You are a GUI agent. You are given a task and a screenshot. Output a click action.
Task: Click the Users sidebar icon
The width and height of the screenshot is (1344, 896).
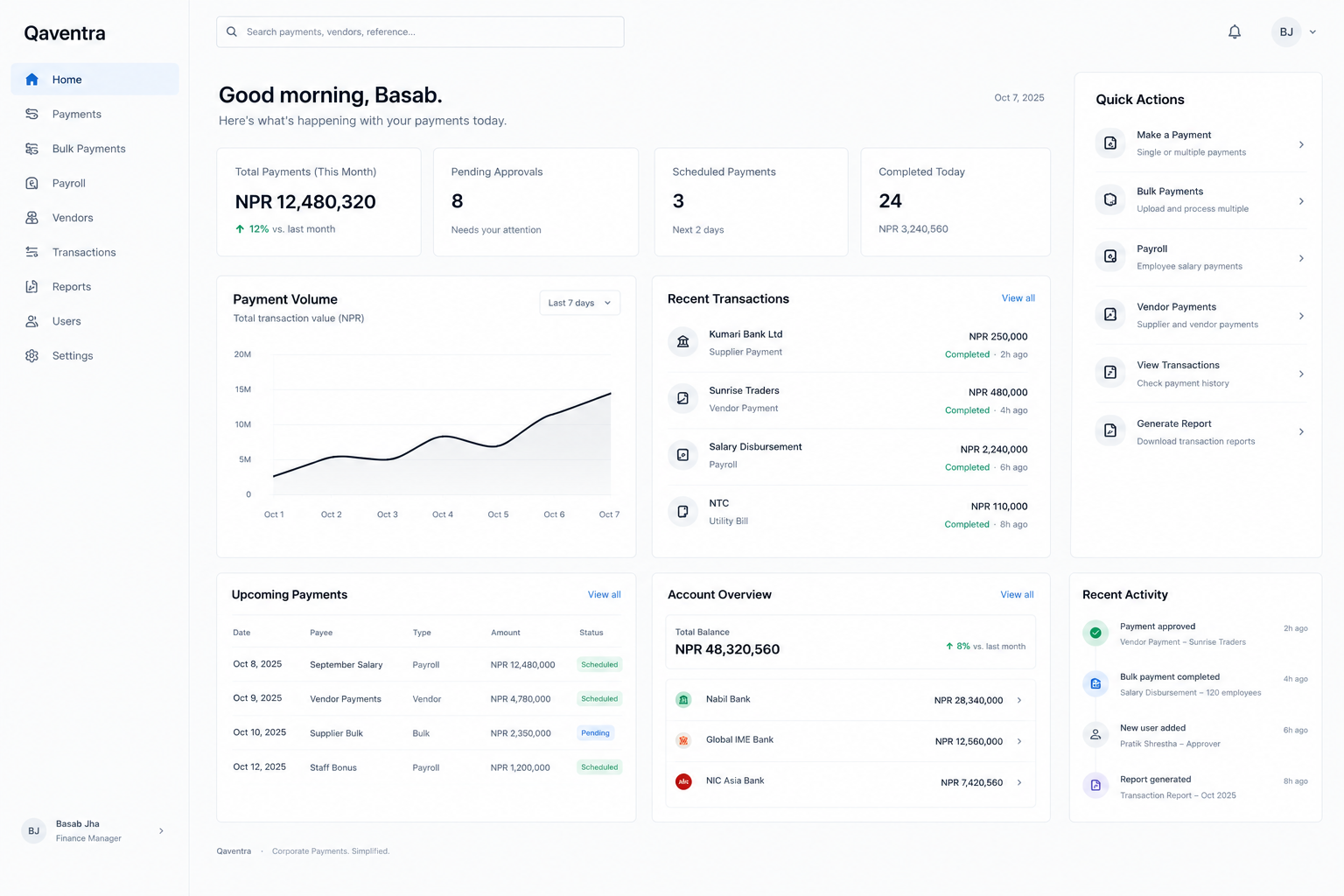(x=32, y=321)
